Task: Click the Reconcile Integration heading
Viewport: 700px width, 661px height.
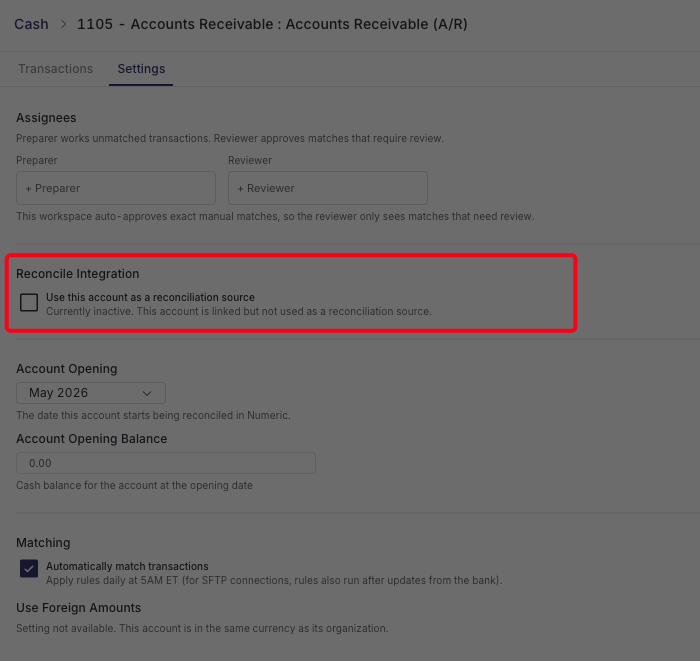Action: click(x=78, y=274)
